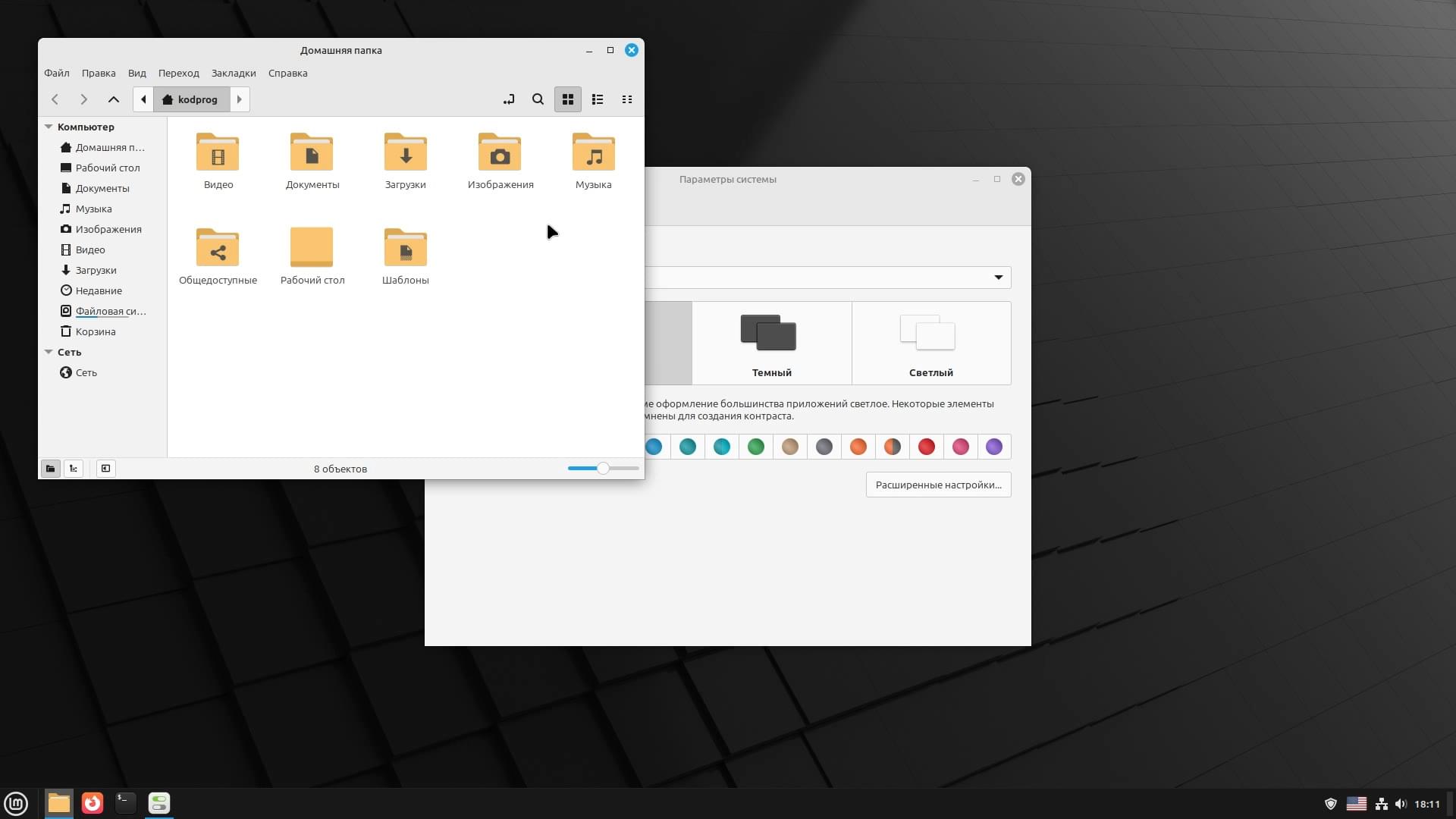
Task: Switch to compact view
Action: [x=627, y=99]
